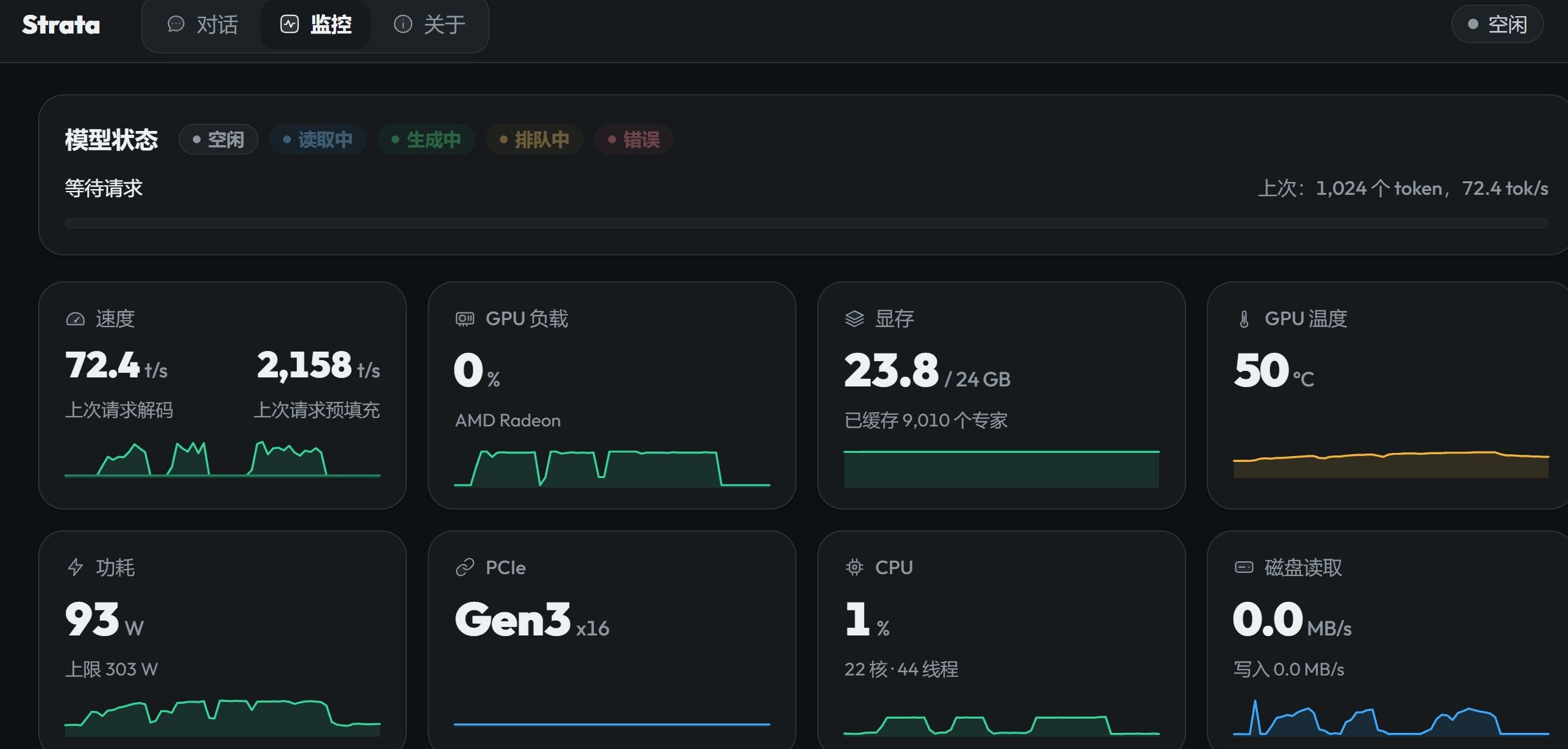This screenshot has height=749, width=1568.
Task: Click the 功耗 power sparkline chart
Action: tap(223, 717)
